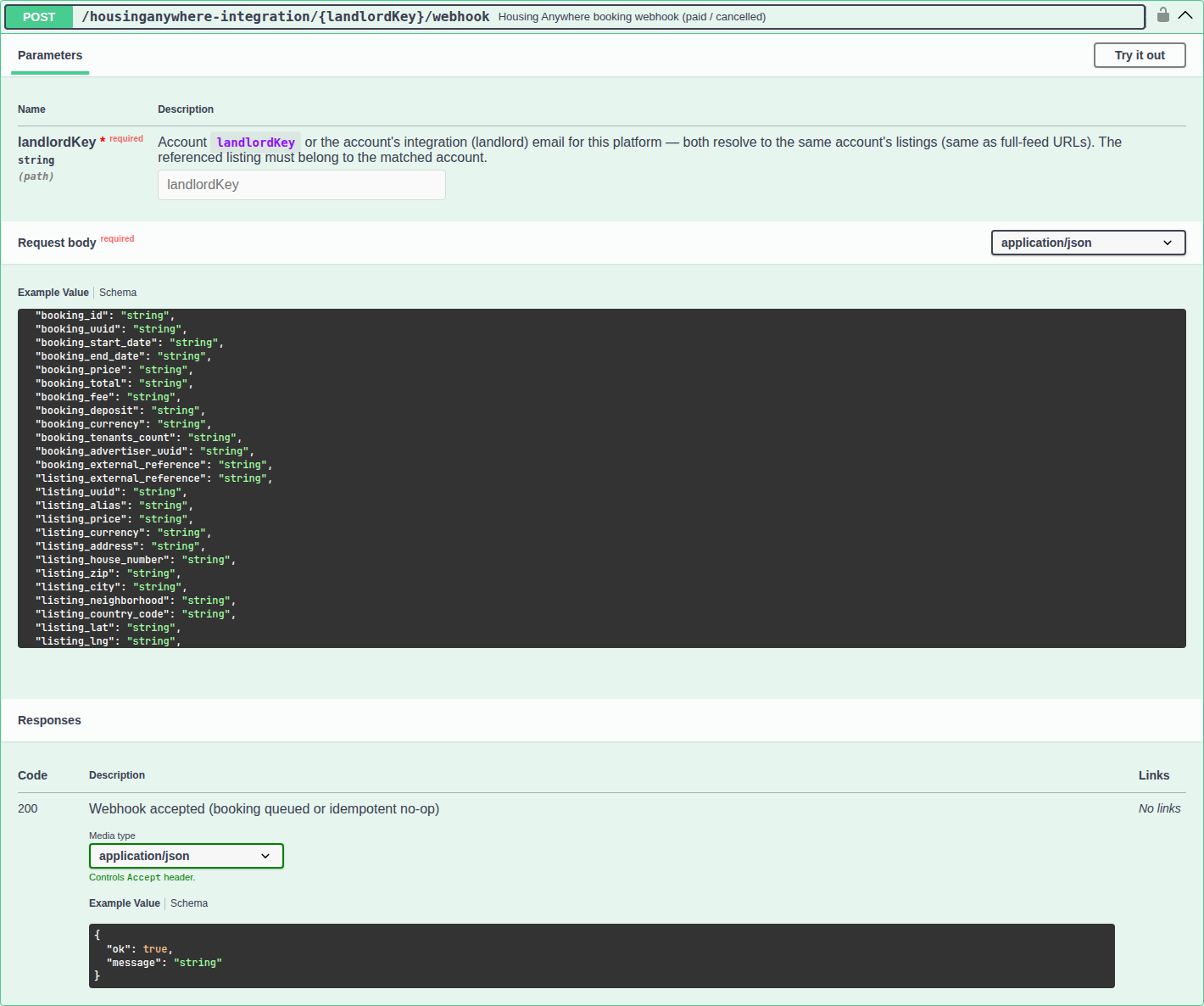The width and height of the screenshot is (1204, 1006).
Task: Click the "No links" text
Action: [1159, 808]
